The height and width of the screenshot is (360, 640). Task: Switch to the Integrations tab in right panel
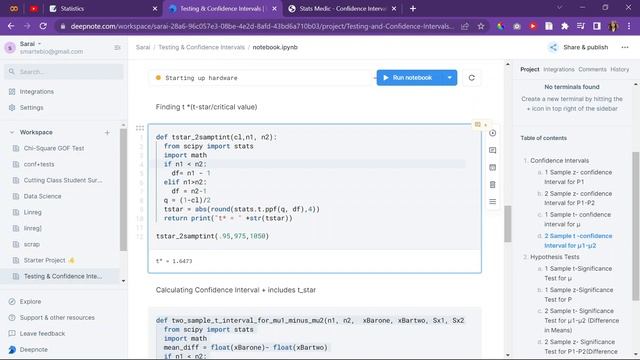click(559, 69)
